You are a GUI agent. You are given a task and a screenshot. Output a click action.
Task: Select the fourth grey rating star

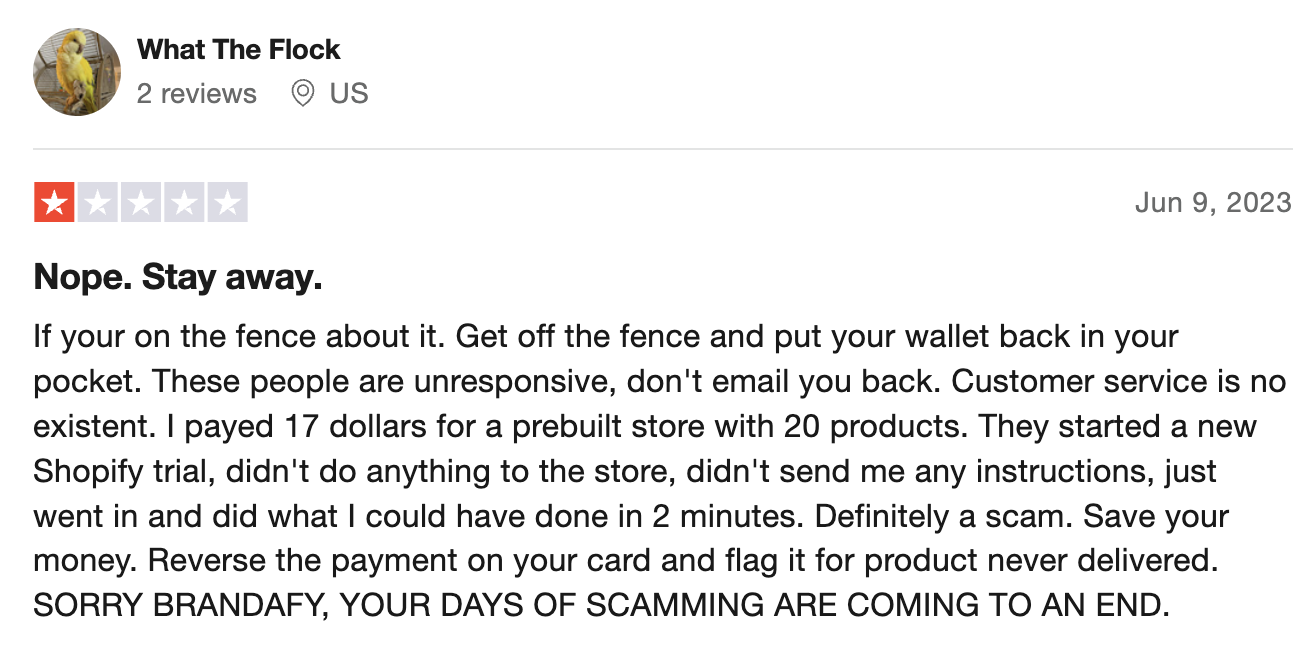click(184, 203)
